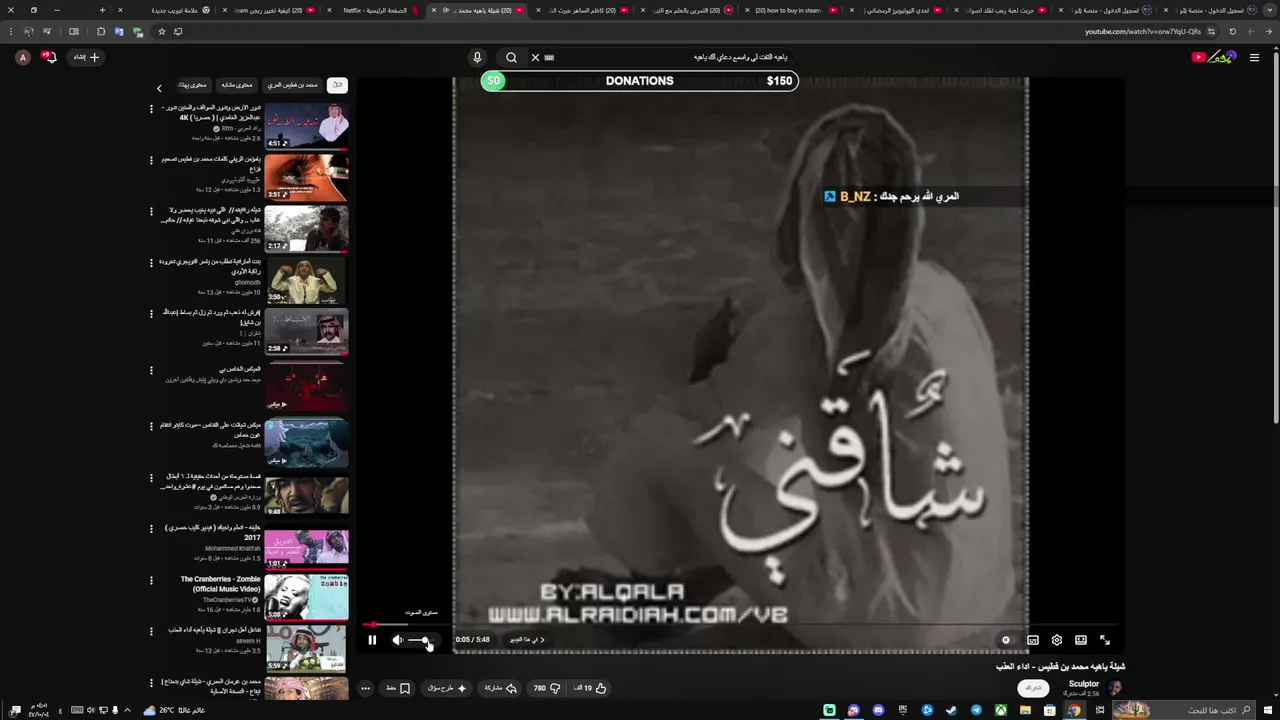Open the browser three-dot menu
The height and width of the screenshot is (720, 1280).
(x=10, y=31)
